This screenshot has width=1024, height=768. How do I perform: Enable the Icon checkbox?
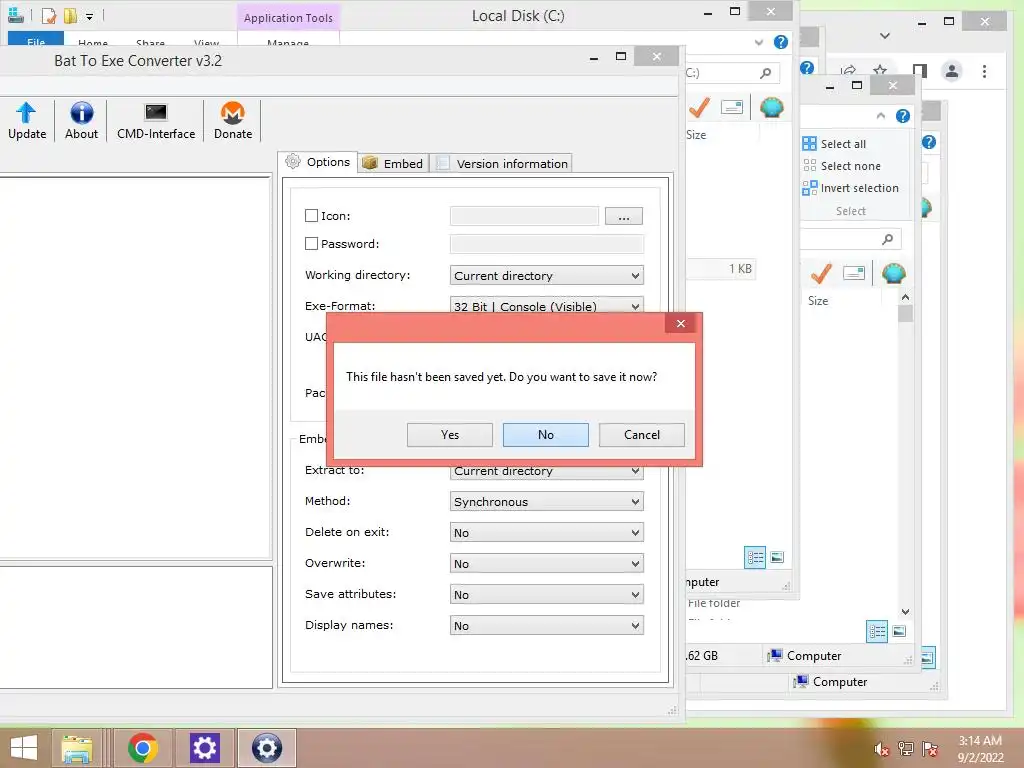(312, 216)
